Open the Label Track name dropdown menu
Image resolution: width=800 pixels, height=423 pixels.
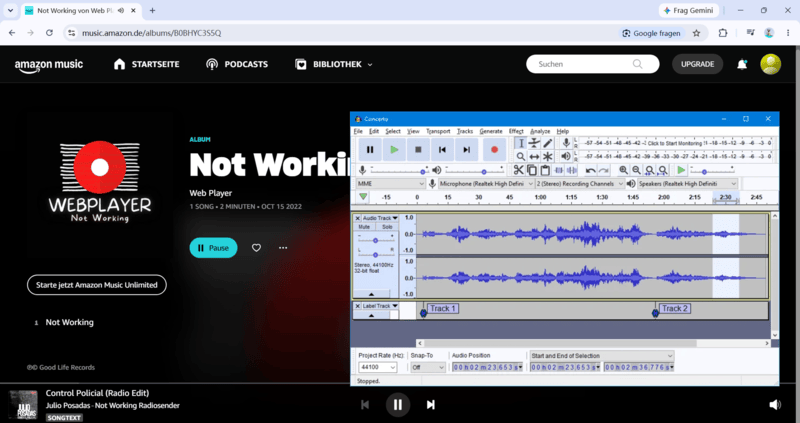click(380, 306)
